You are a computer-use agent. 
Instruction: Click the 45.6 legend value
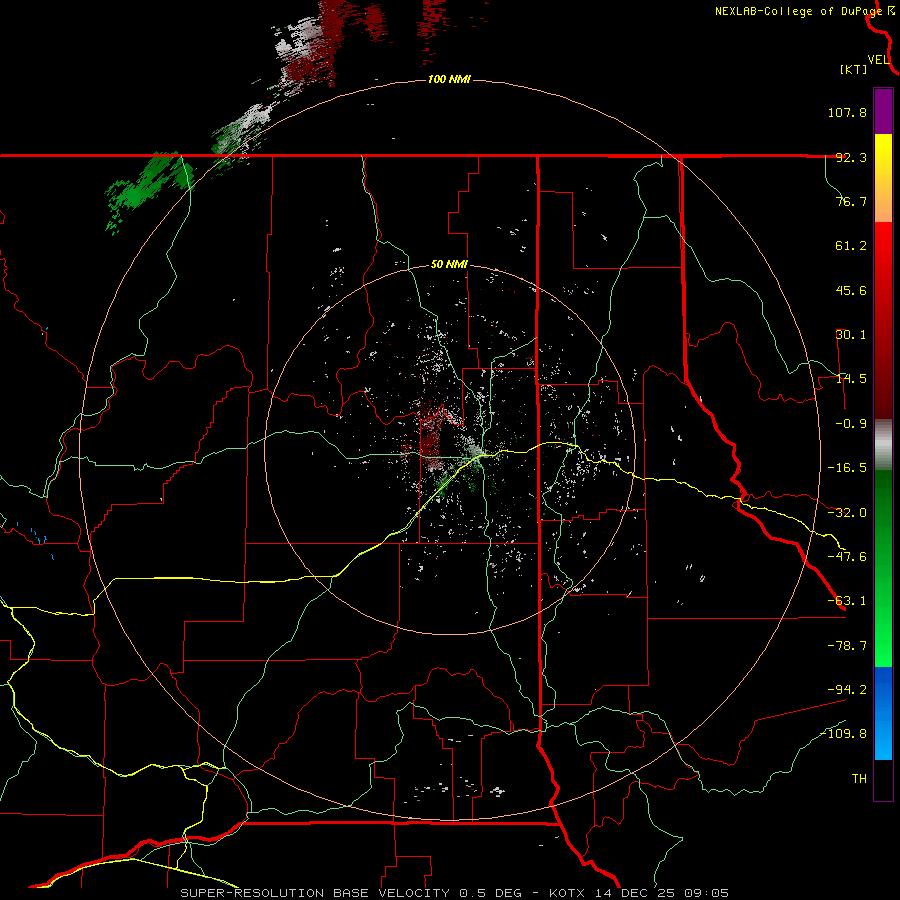(x=851, y=290)
